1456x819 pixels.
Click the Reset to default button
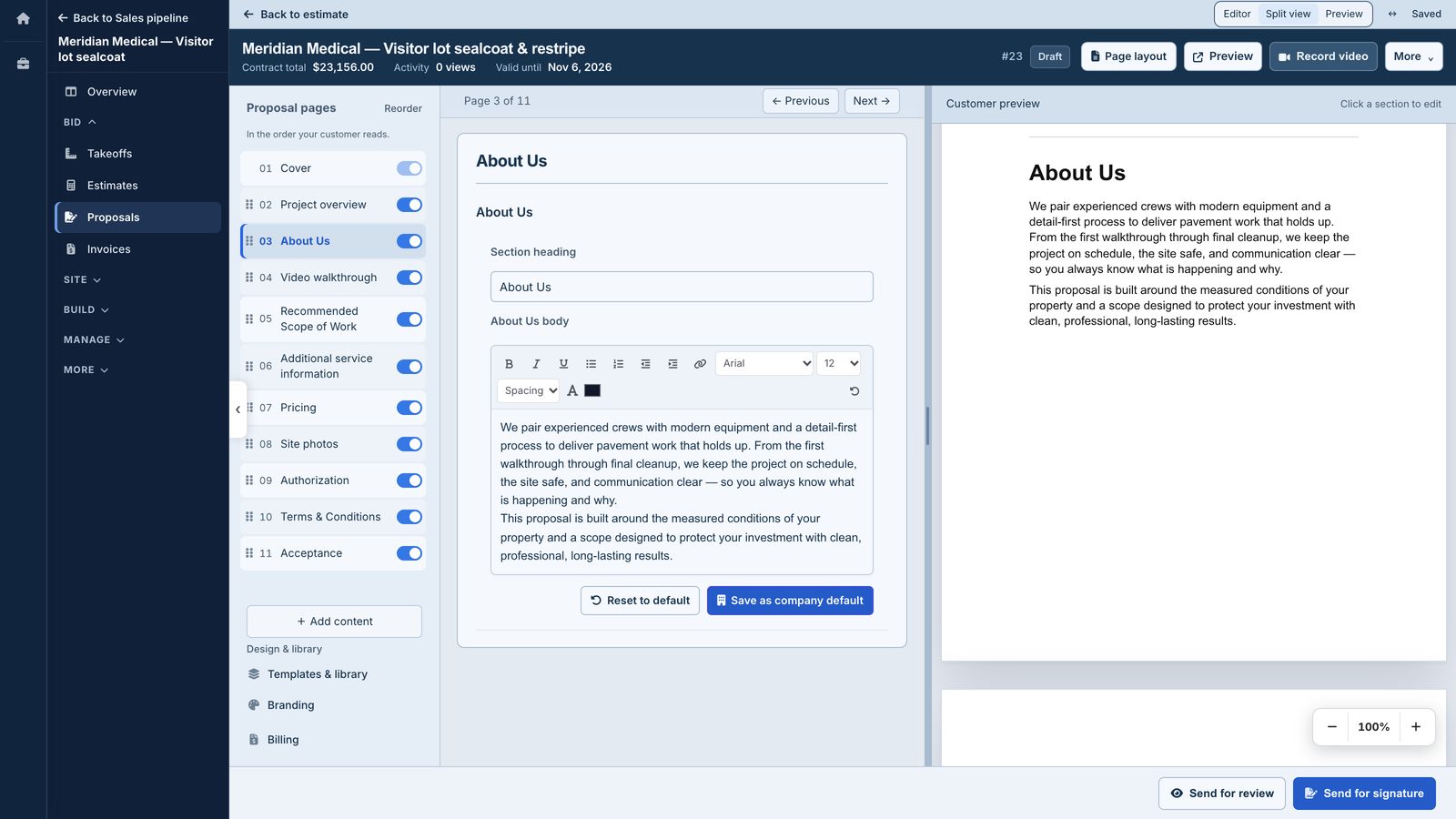point(640,601)
